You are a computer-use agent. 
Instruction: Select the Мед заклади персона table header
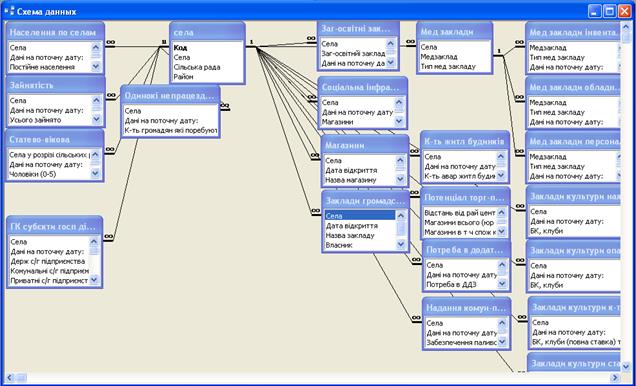pyautogui.click(x=574, y=142)
